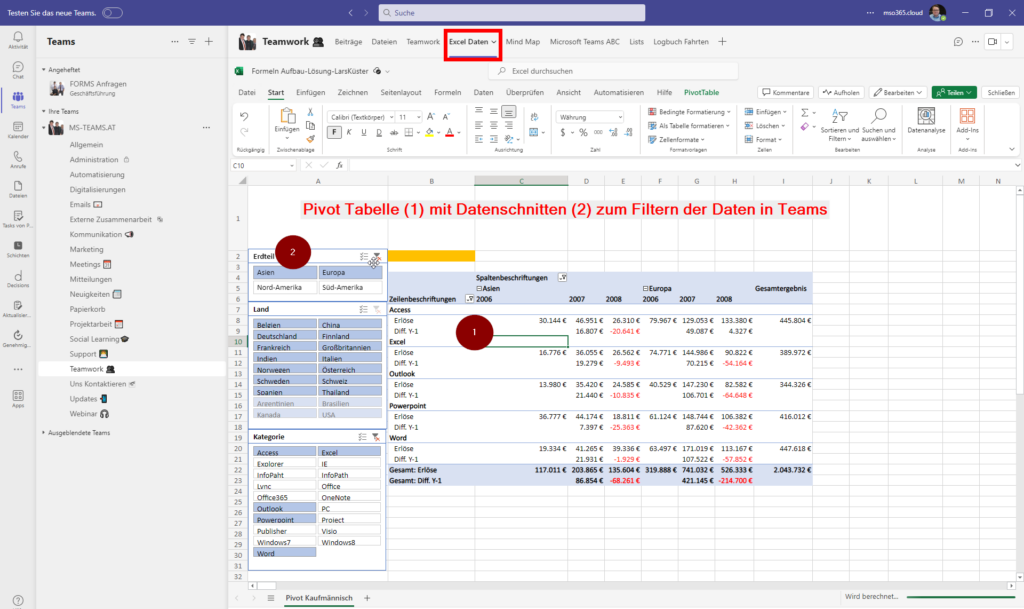Open Chat in the Teams sidebar

coord(18,70)
